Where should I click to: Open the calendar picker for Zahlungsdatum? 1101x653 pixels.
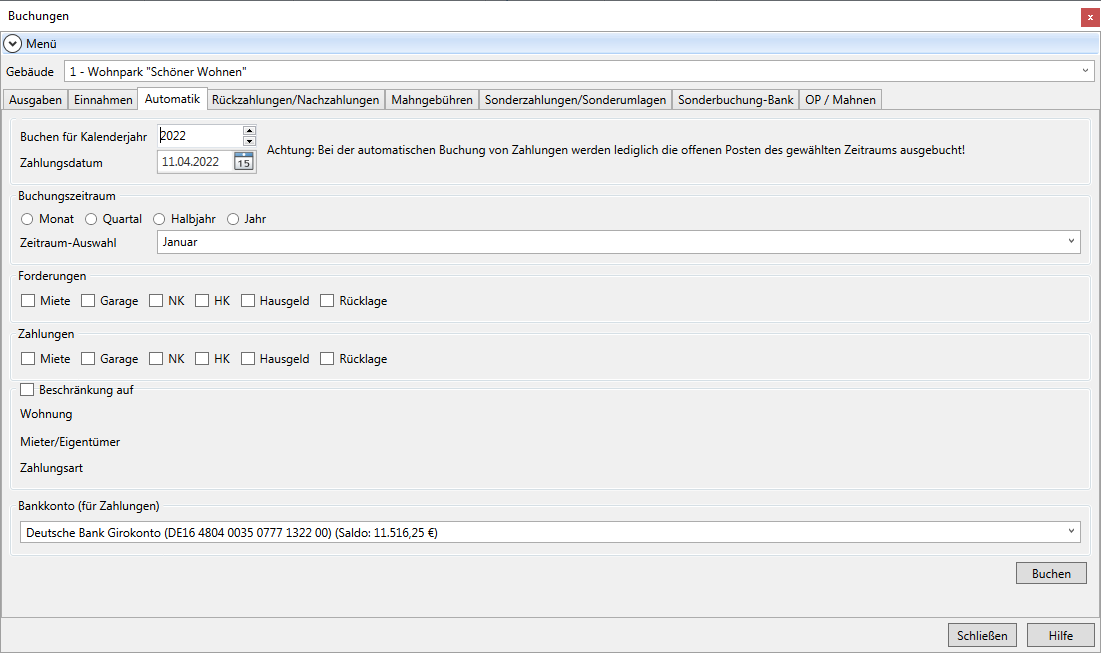point(244,162)
